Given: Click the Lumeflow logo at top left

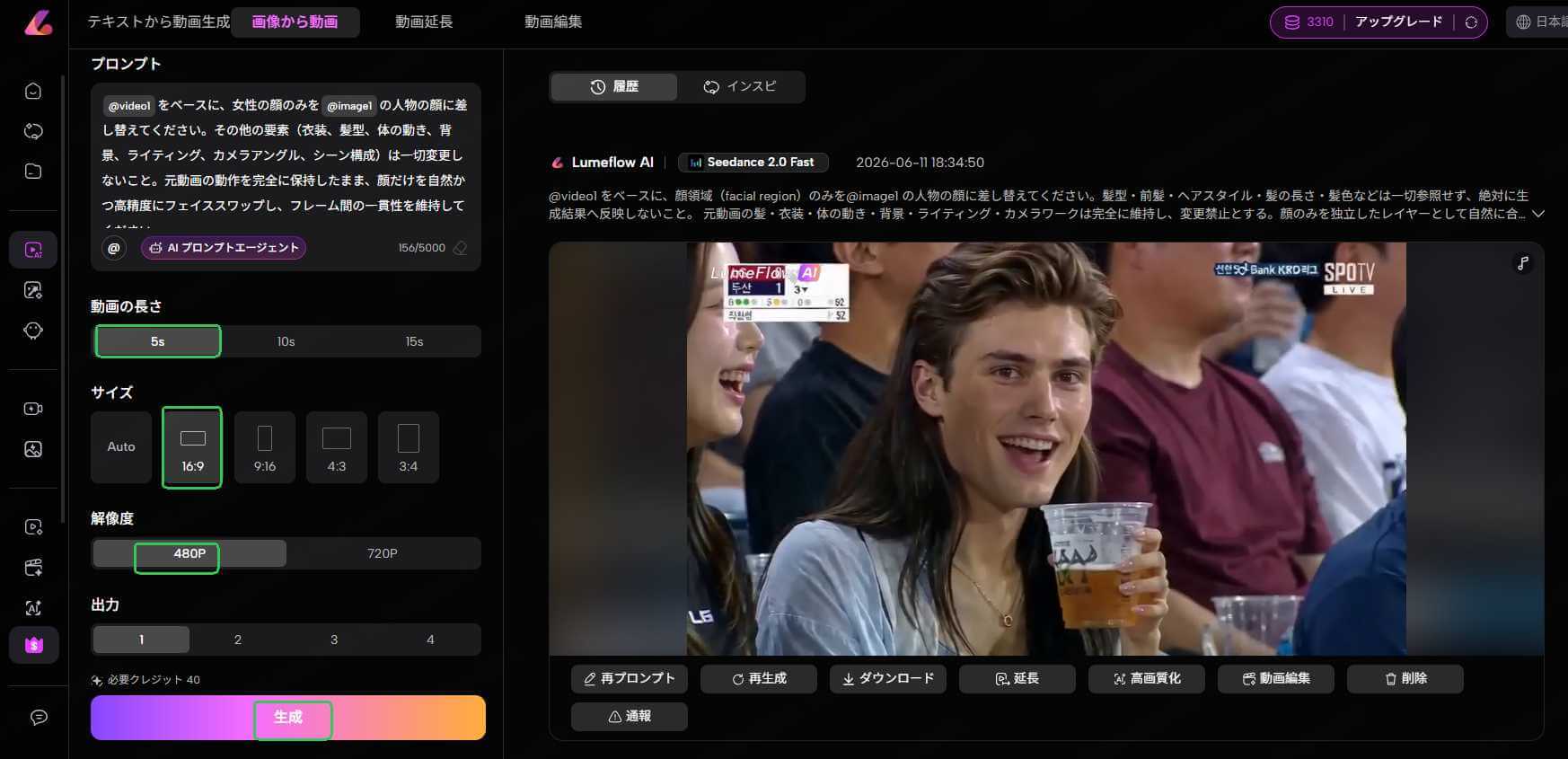Looking at the screenshot, I should click(38, 22).
